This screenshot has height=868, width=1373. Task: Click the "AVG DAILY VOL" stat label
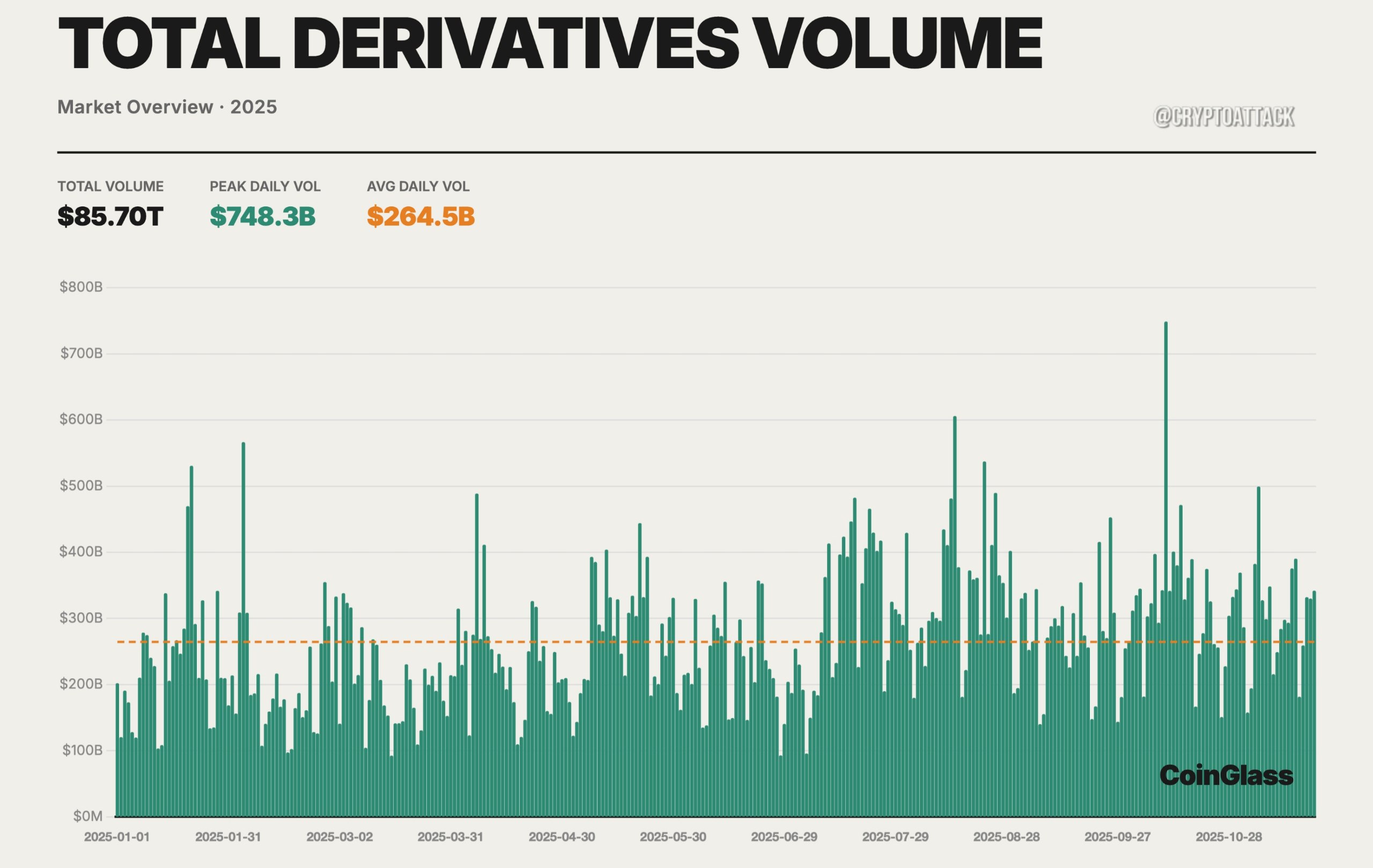pyautogui.click(x=418, y=187)
